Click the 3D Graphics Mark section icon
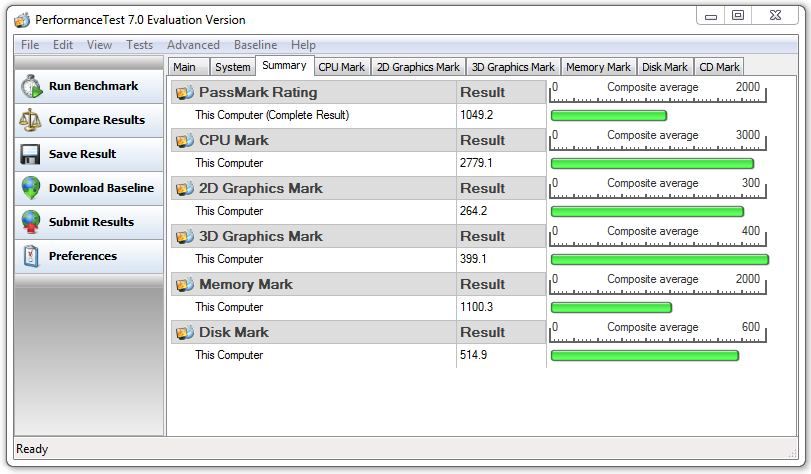This screenshot has width=811, height=474. point(185,236)
